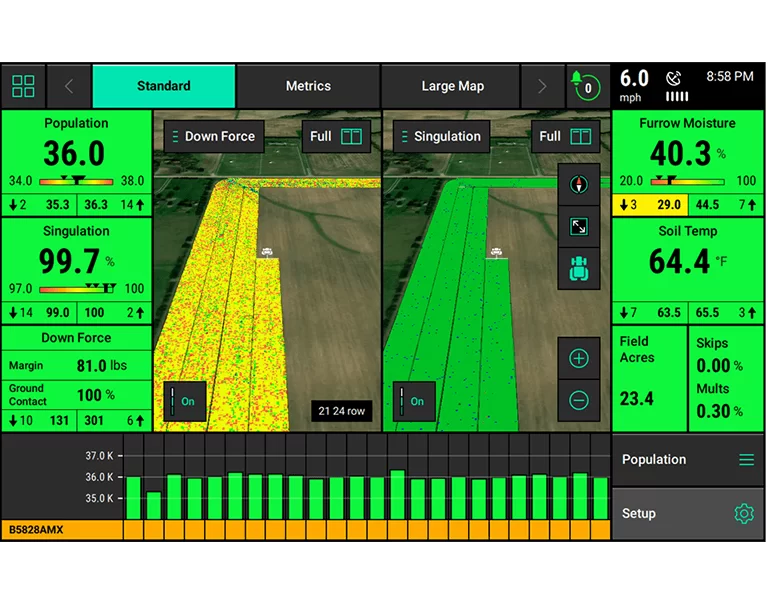This screenshot has width=768, height=602.
Task: Center map on the tractor icon
Action: pyautogui.click(x=578, y=268)
